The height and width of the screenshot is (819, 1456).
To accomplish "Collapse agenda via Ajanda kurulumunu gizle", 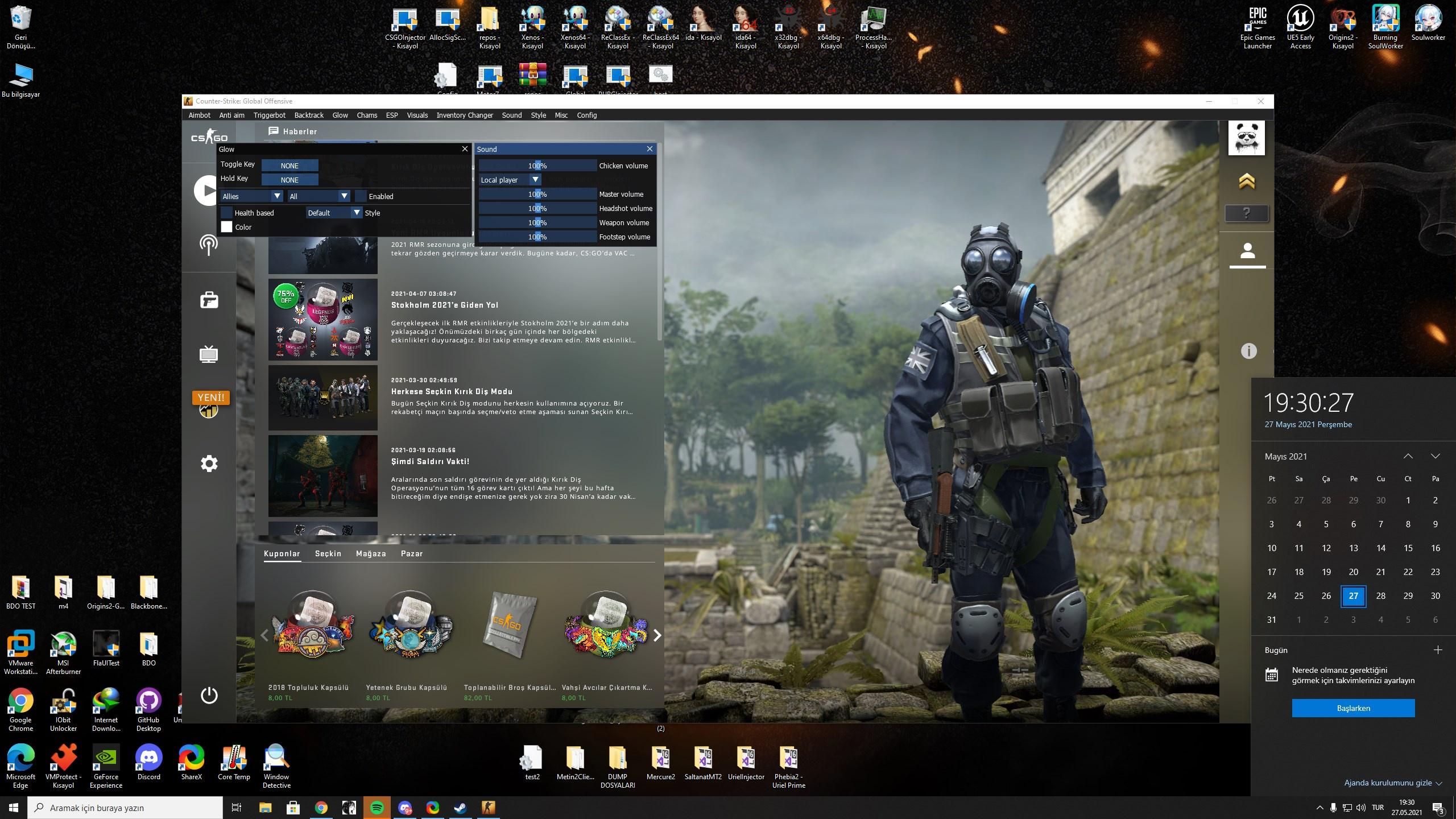I will click(x=1393, y=783).
